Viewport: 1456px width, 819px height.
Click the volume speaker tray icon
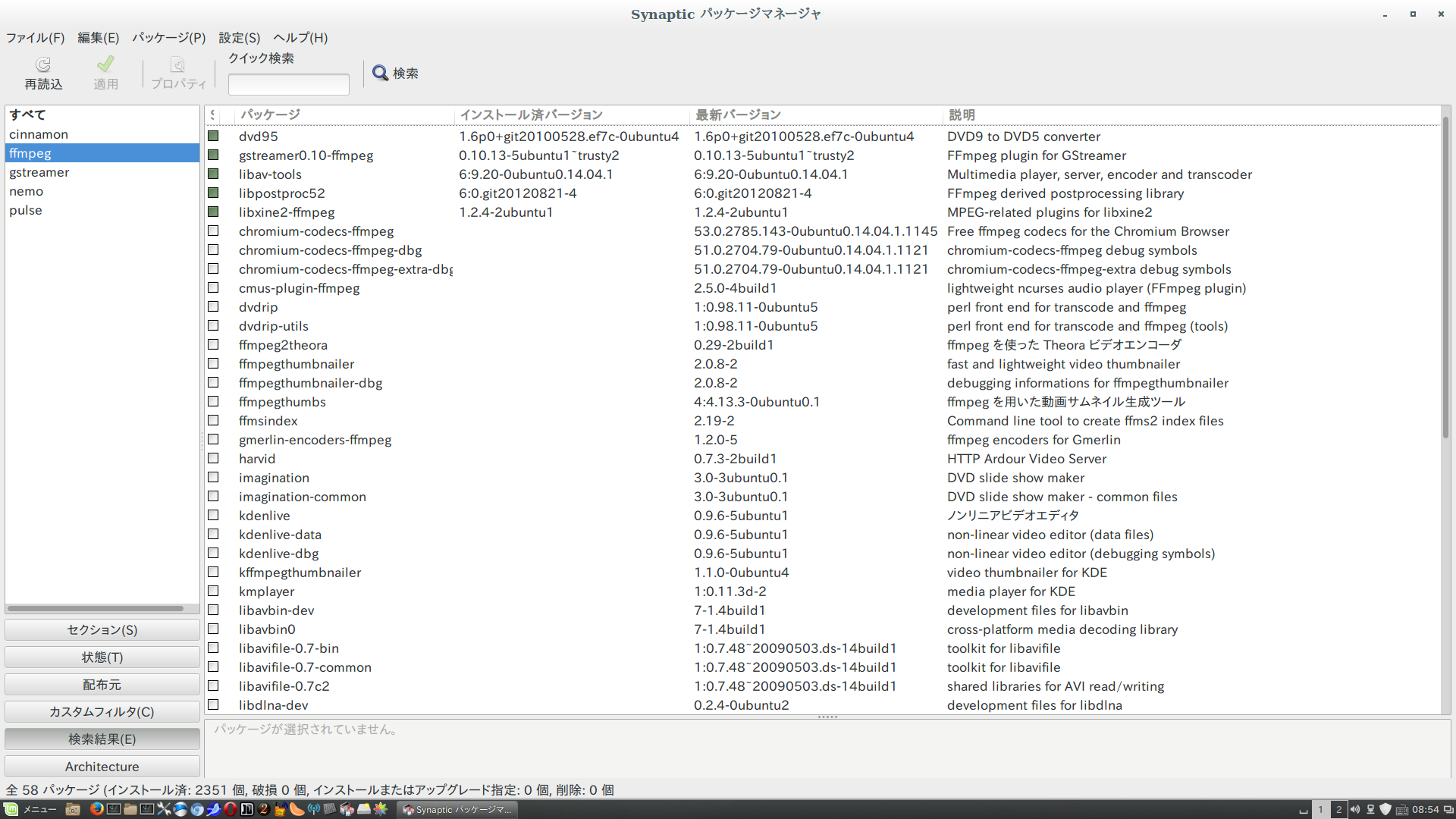click(x=1355, y=809)
